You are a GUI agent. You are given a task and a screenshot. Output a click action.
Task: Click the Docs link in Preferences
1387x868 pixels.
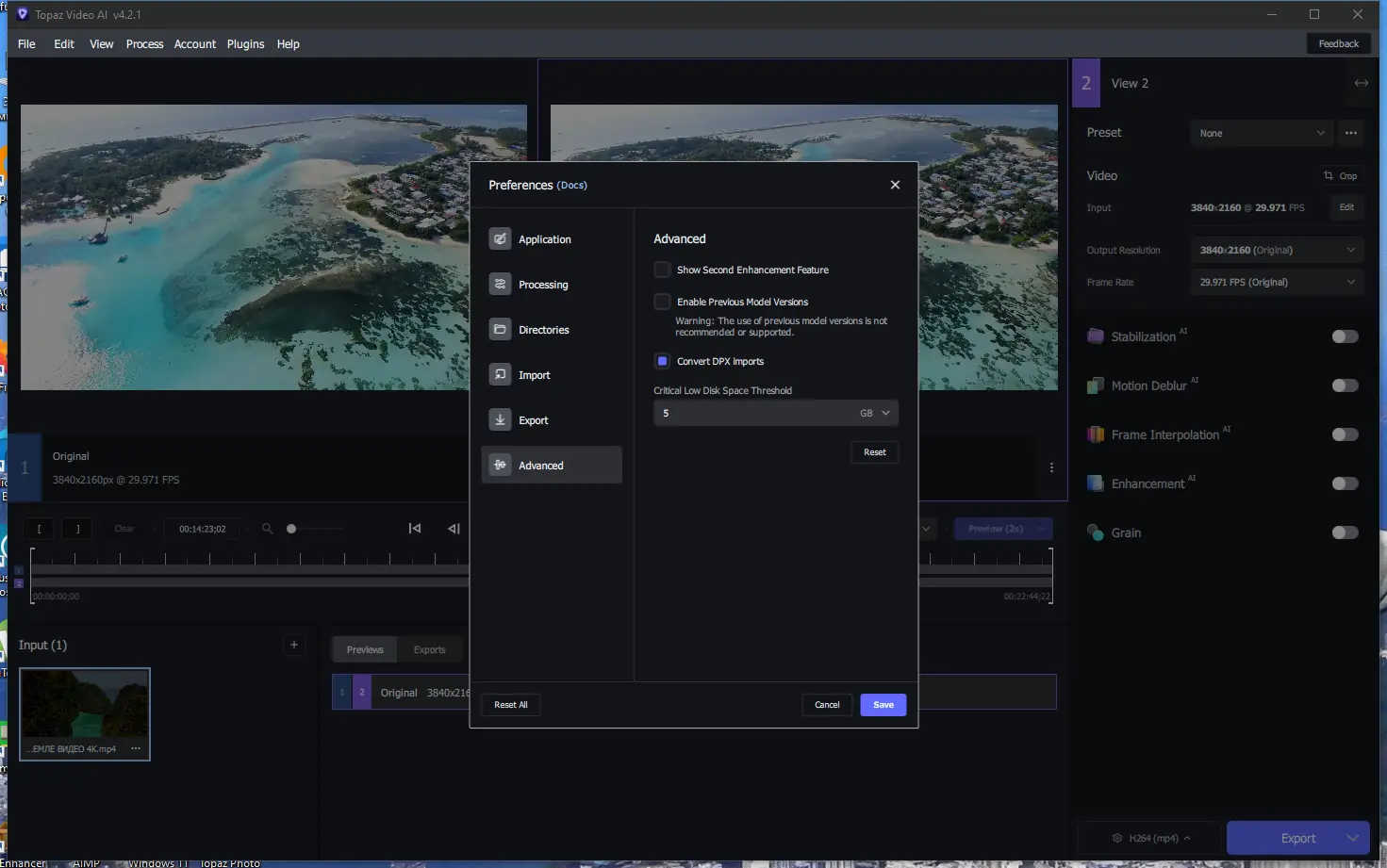[571, 186]
